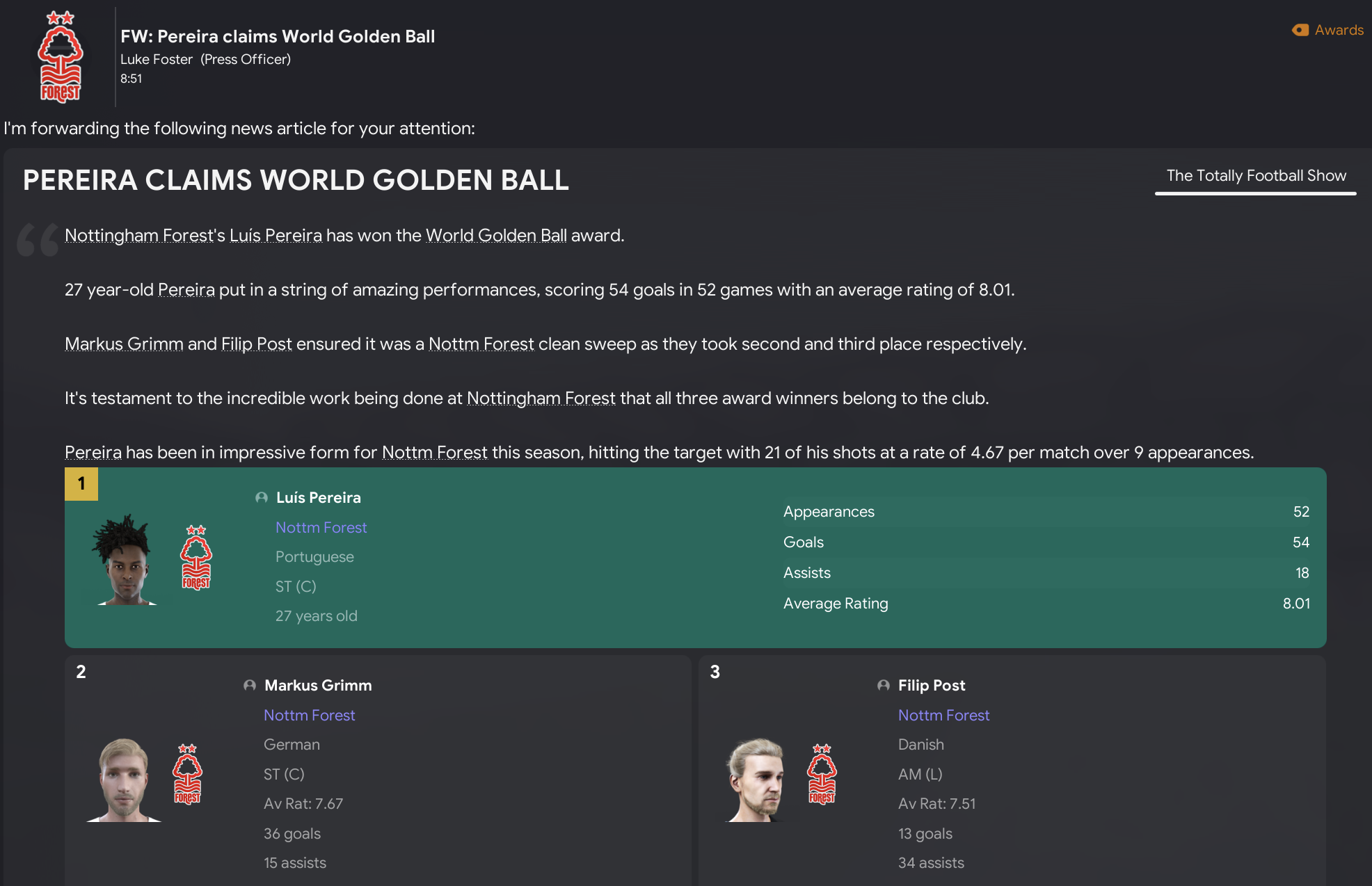
Task: Open World Golden Ball link in article
Action: coord(496,236)
